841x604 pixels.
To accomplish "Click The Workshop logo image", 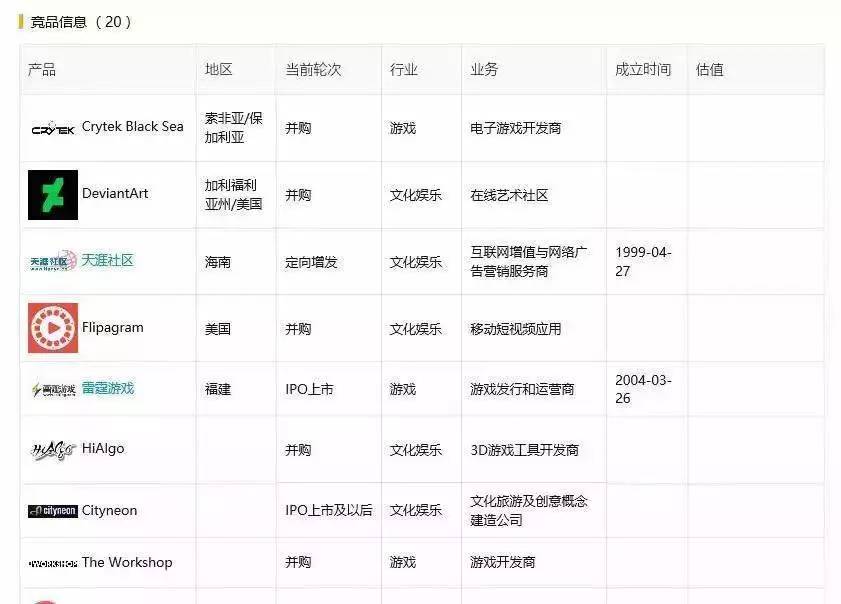I will (53, 563).
